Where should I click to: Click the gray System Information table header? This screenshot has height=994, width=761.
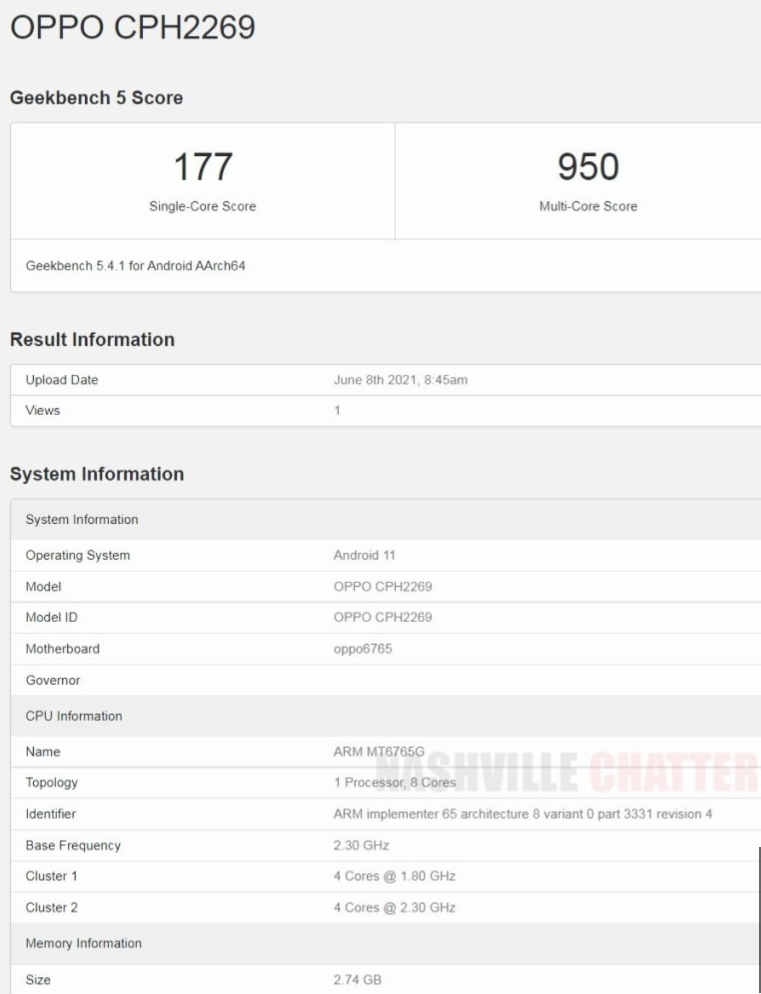point(386,519)
